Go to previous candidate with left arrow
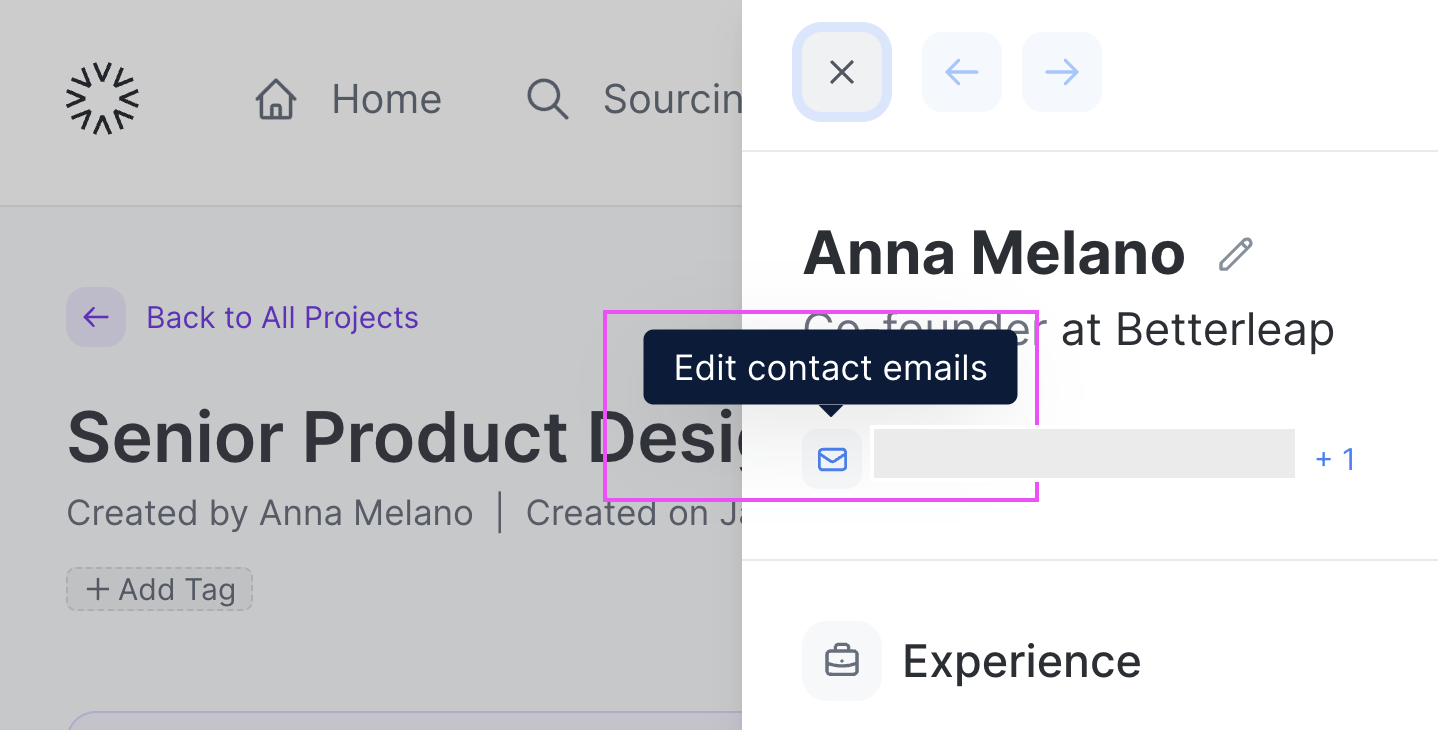Image resolution: width=1438 pixels, height=730 pixels. tap(961, 72)
